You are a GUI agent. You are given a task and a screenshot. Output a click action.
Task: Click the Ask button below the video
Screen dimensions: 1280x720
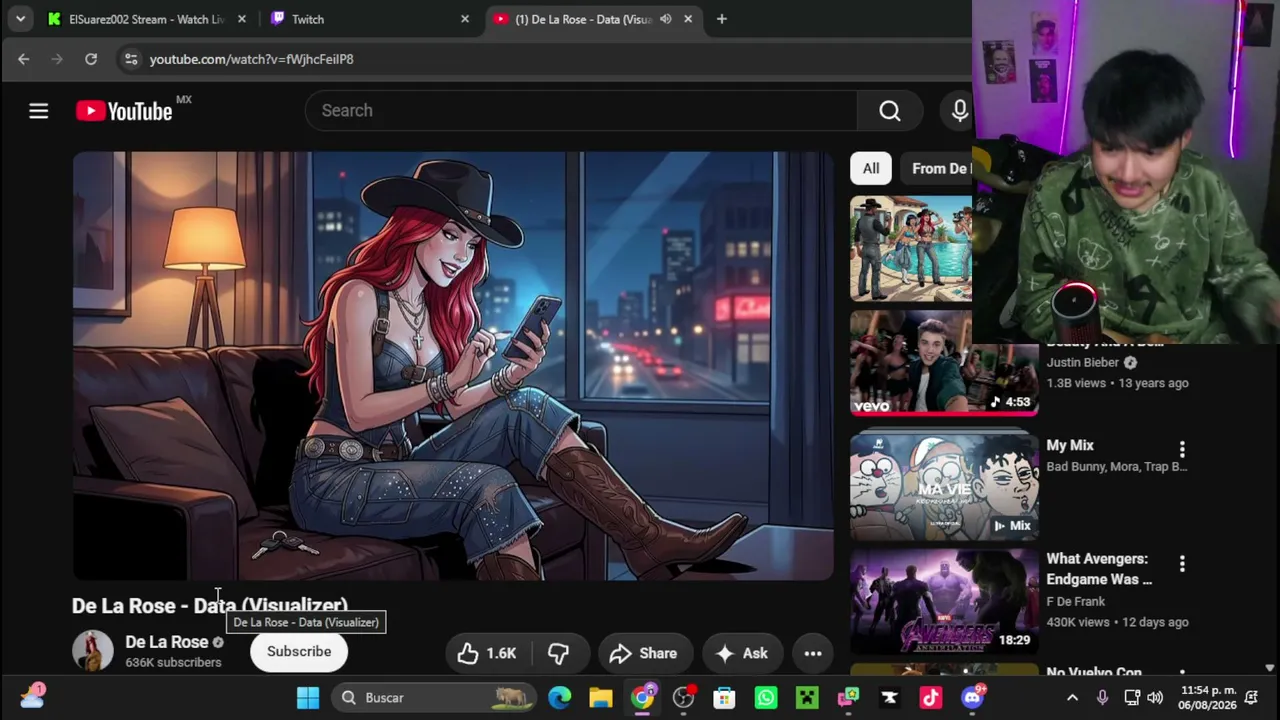[x=742, y=653]
